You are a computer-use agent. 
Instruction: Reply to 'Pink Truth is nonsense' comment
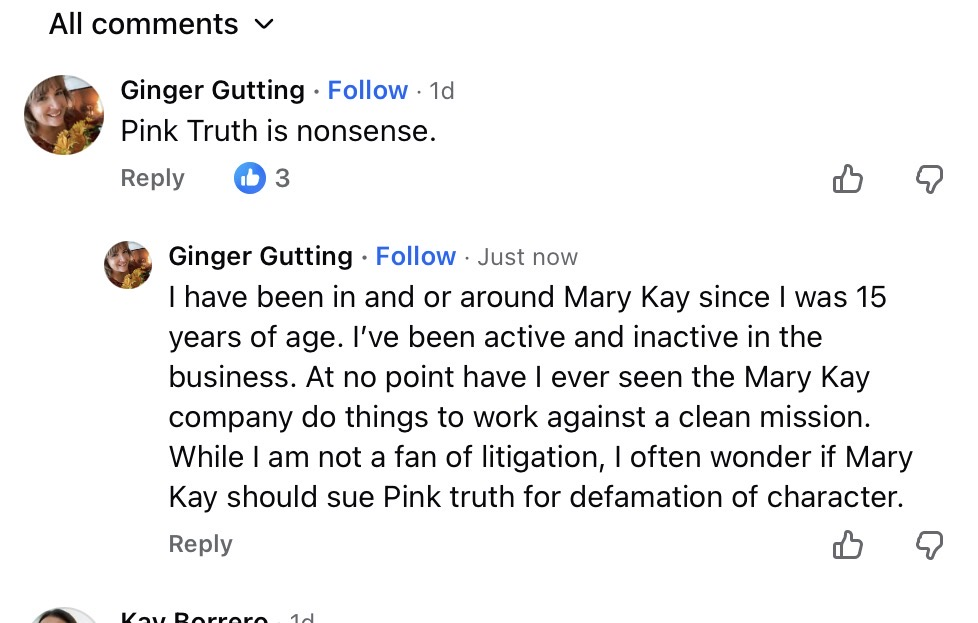pyautogui.click(x=152, y=178)
